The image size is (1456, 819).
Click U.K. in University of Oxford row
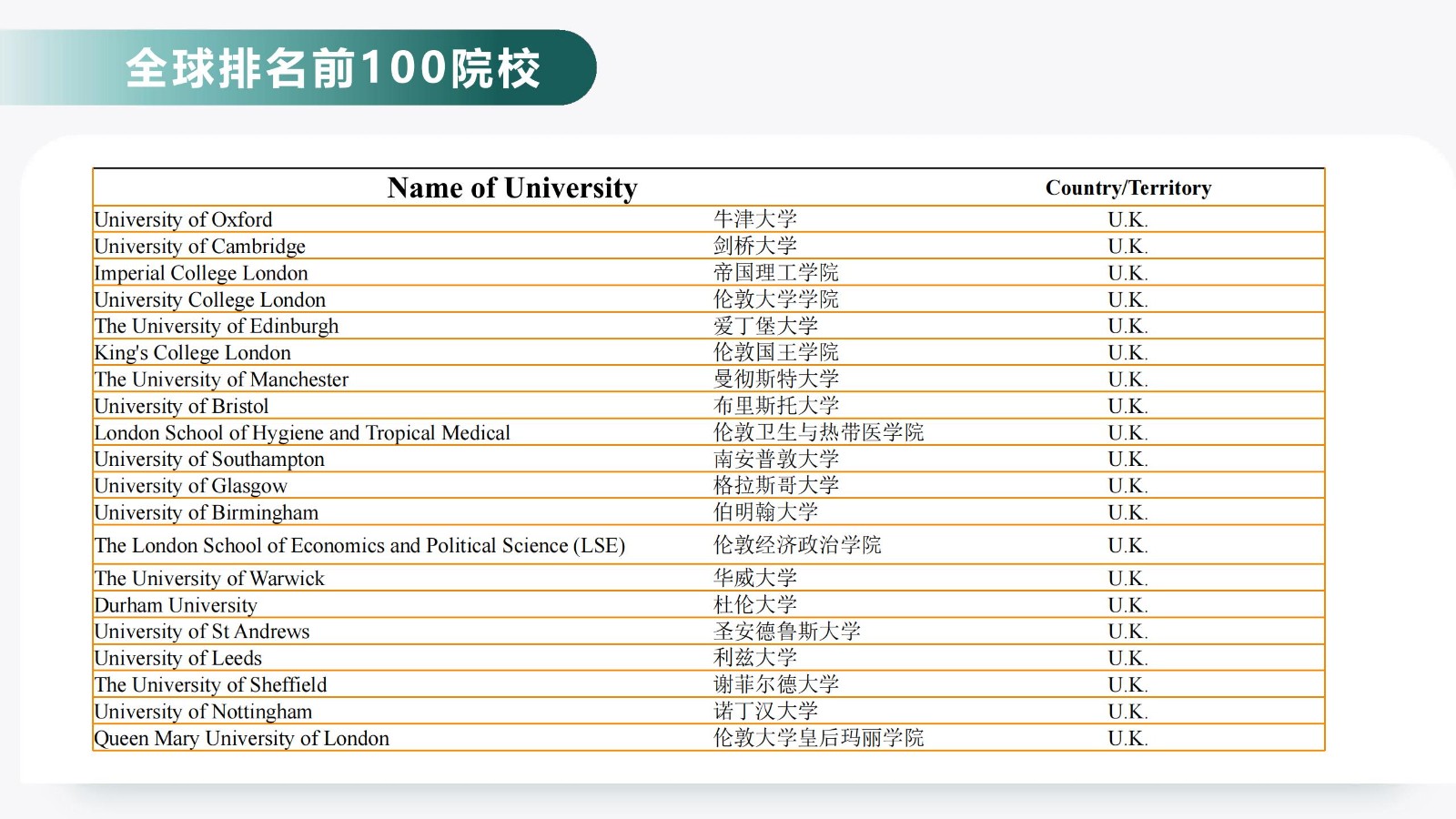tap(1127, 219)
